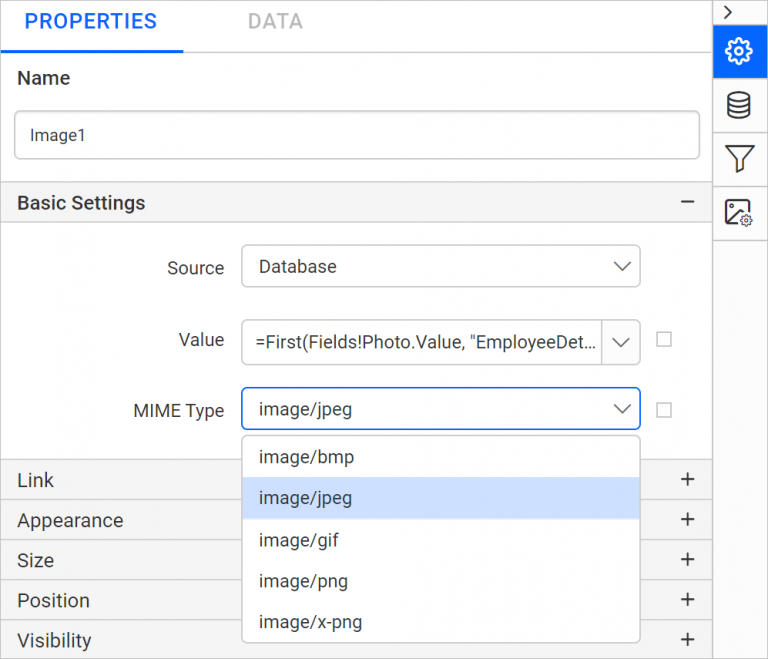Expand the Position section
The height and width of the screenshot is (659, 768).
(687, 600)
